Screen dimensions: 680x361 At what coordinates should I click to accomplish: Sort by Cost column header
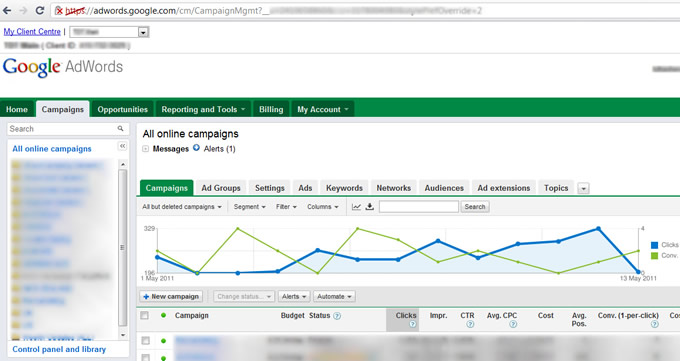pos(546,315)
